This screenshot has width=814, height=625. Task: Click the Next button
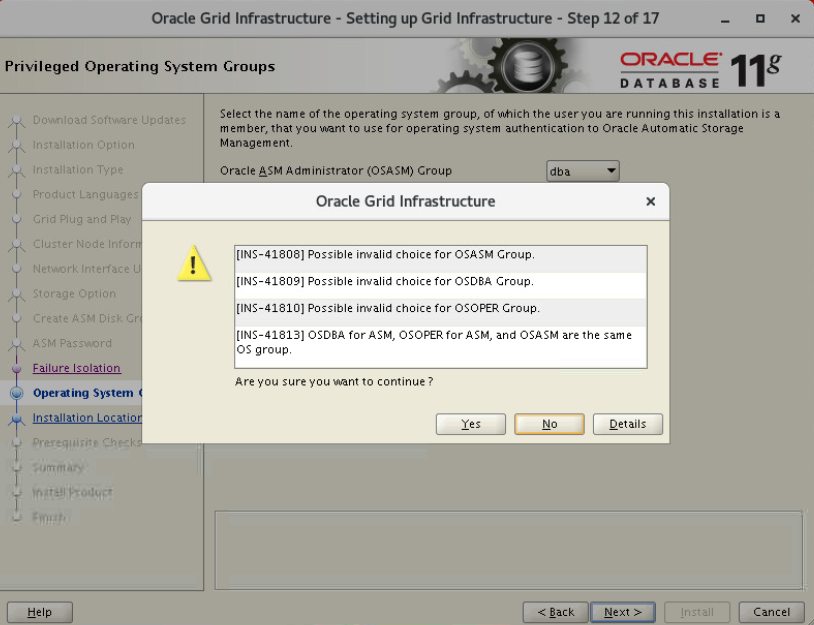coord(623,612)
